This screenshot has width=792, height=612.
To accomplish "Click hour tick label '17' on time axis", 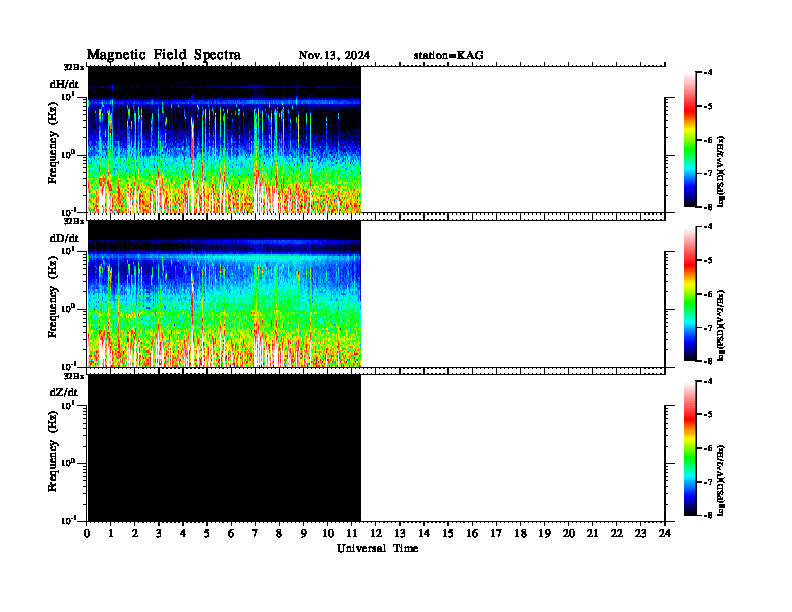I will click(x=496, y=534).
